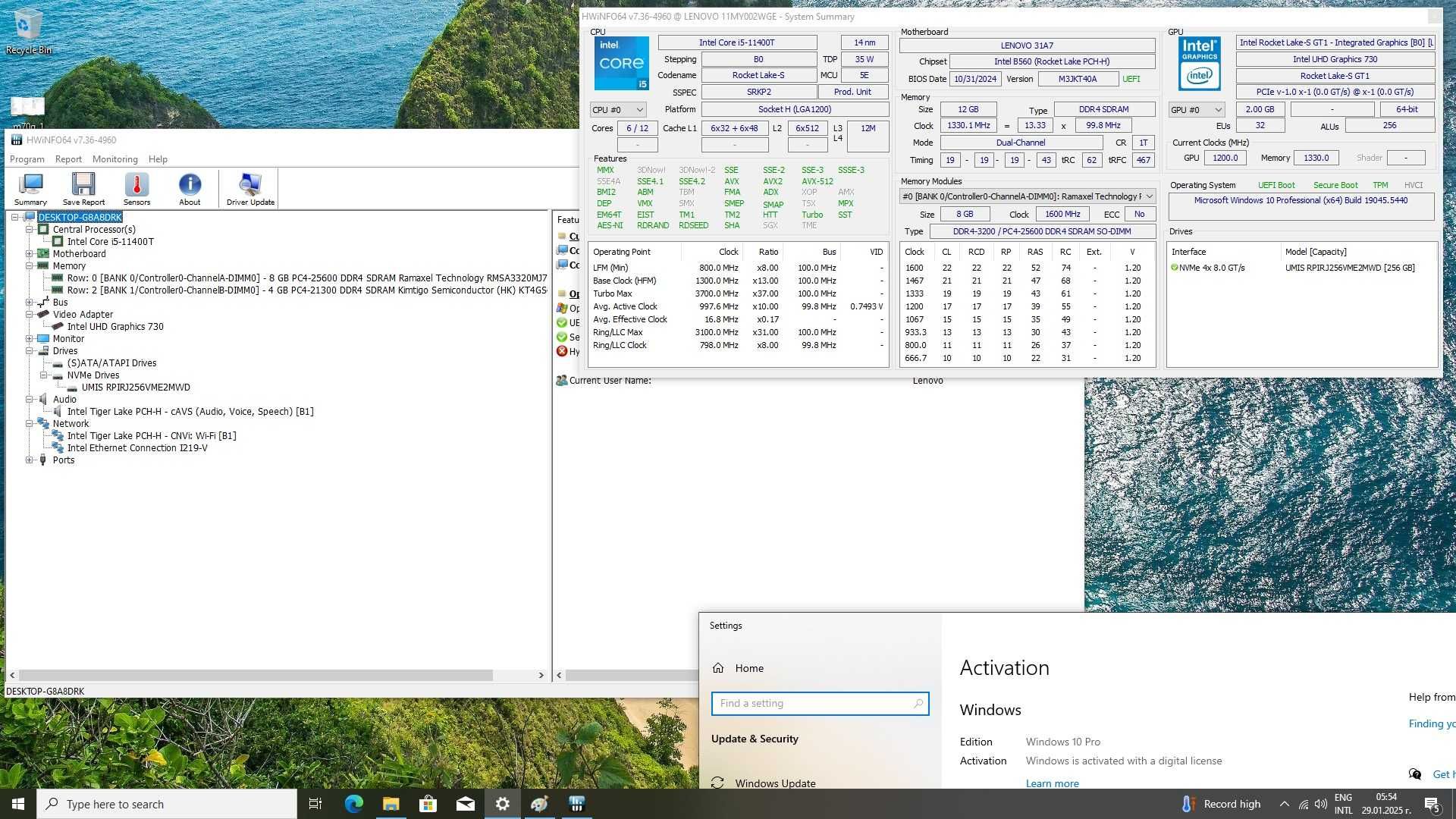Click the Save Report floppy icon

[83, 188]
